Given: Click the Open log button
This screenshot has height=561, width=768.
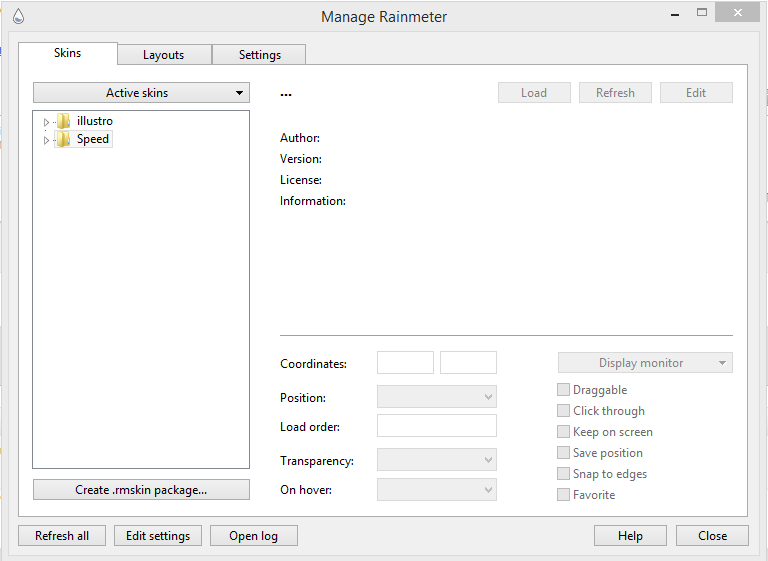Looking at the screenshot, I should [x=254, y=536].
